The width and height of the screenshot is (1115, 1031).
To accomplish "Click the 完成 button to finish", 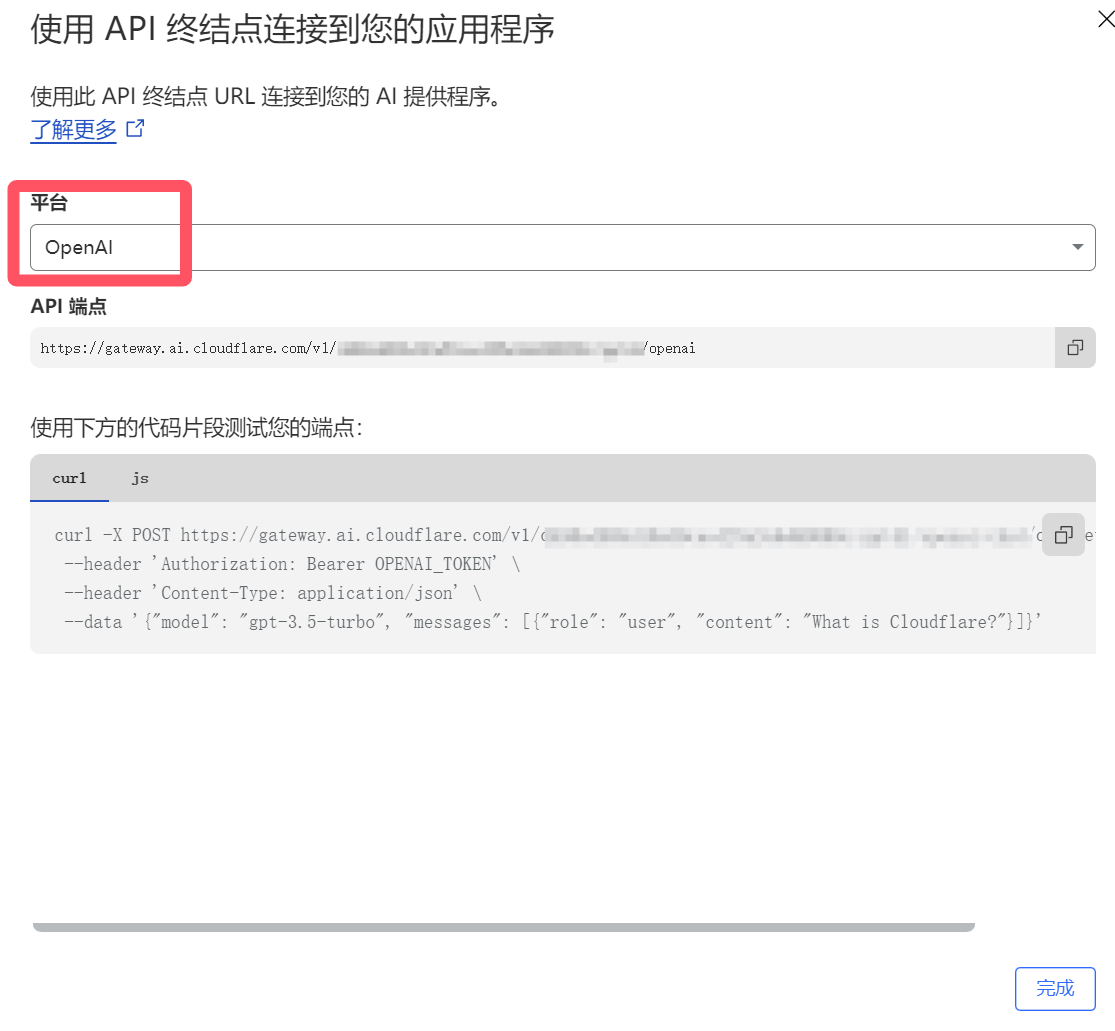I will [x=1055, y=988].
